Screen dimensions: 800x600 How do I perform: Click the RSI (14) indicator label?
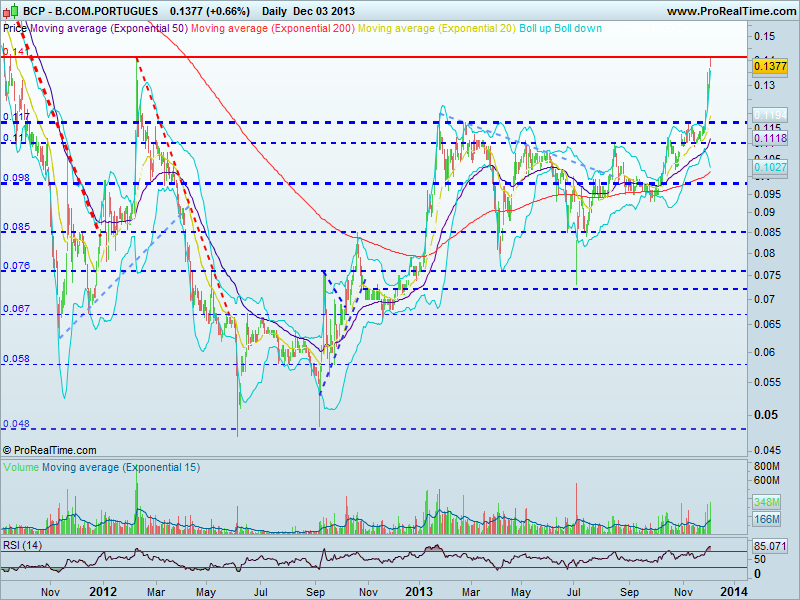click(x=22, y=545)
